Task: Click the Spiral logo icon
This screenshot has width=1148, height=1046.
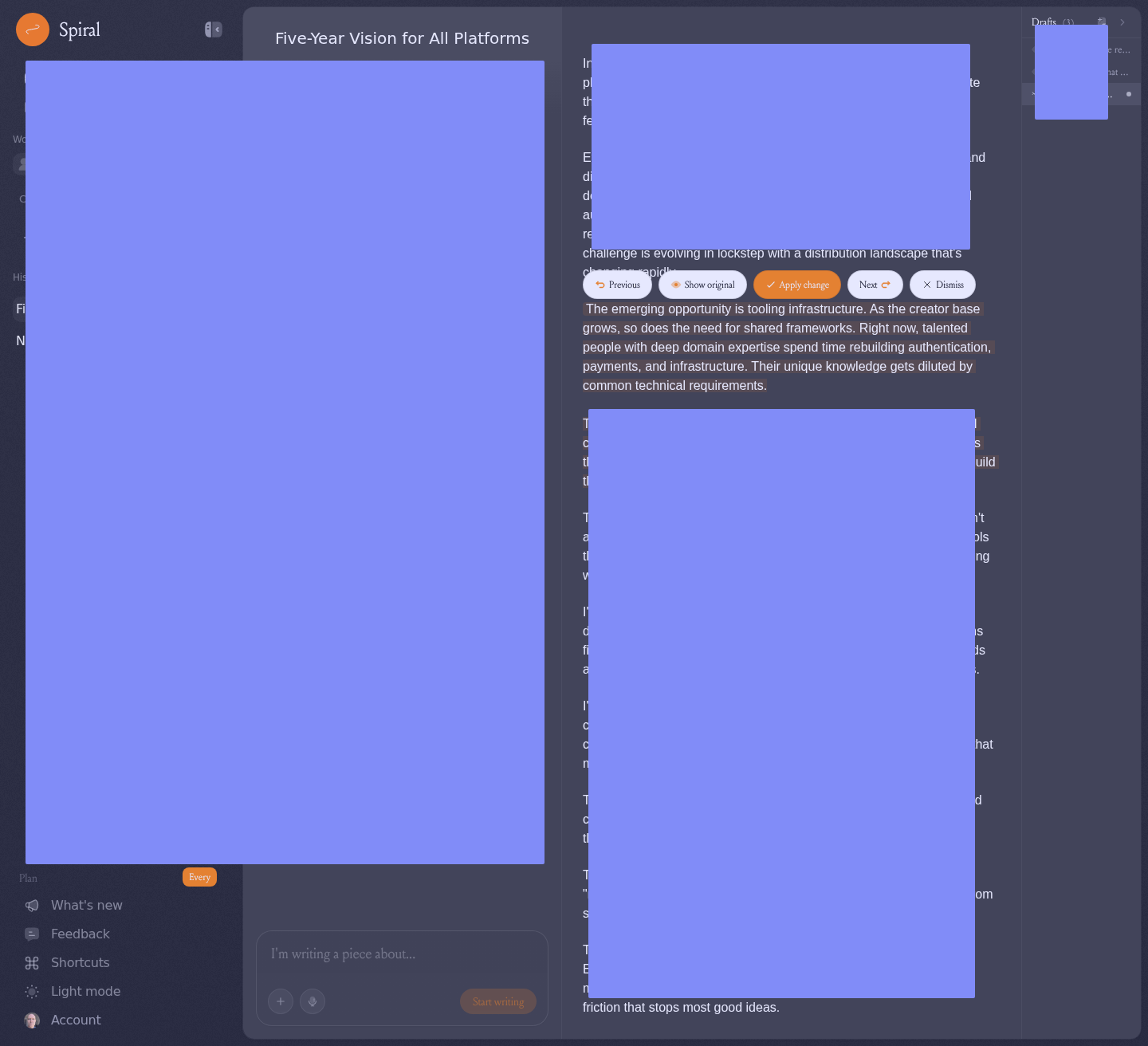Action: tap(33, 29)
